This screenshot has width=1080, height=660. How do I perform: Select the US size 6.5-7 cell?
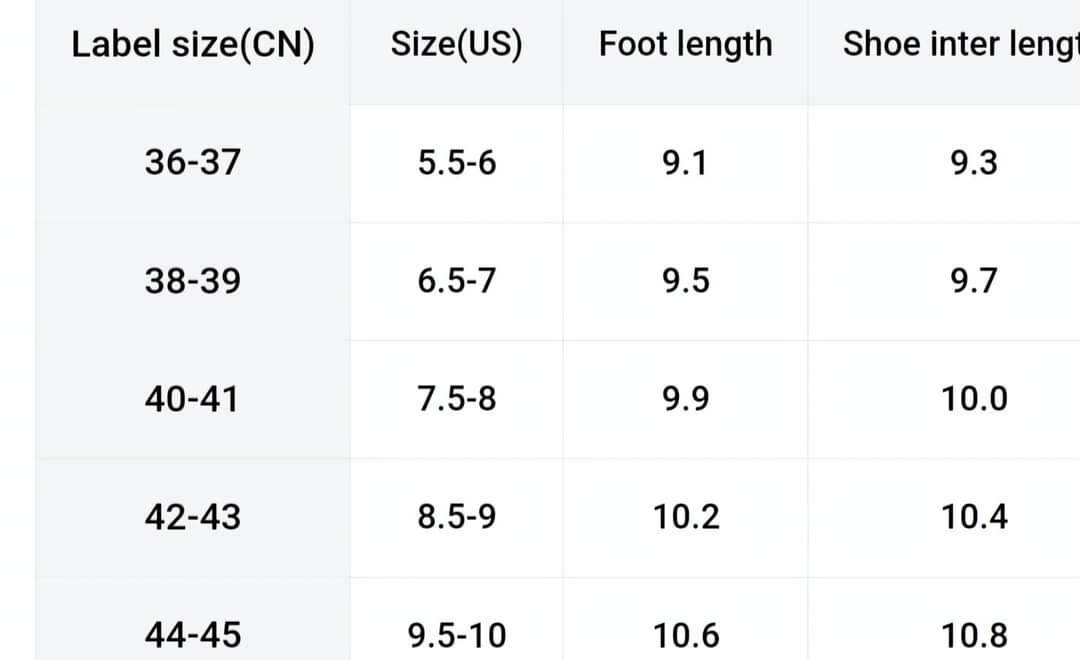[x=456, y=281]
